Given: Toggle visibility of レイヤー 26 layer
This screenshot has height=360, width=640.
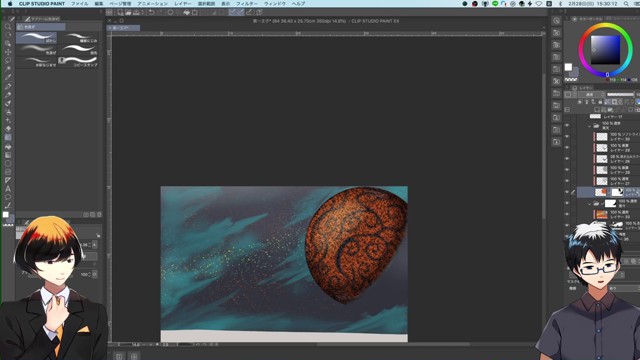Looking at the screenshot, I should (567, 159).
